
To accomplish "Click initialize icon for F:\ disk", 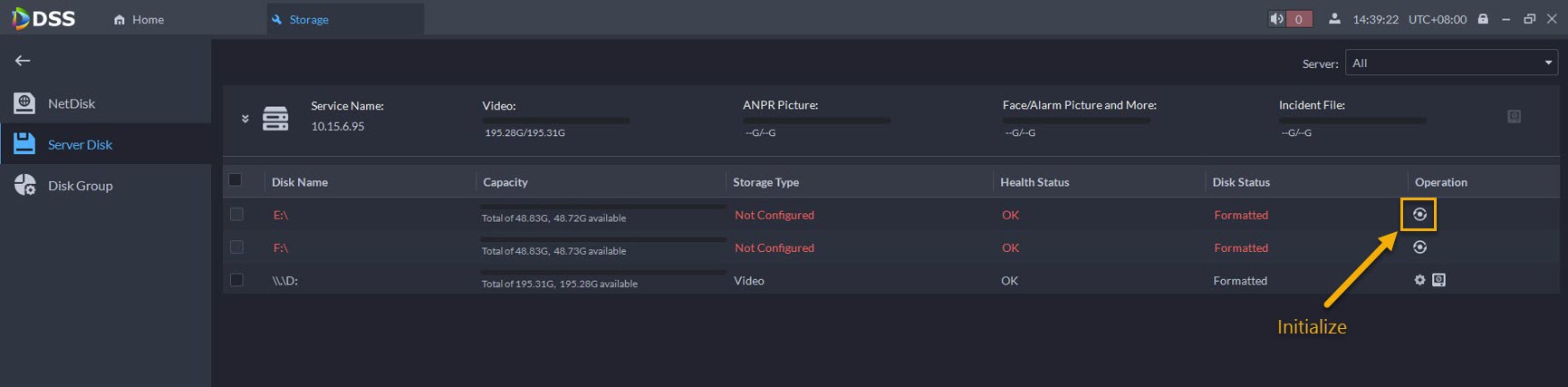I will coord(1419,247).
